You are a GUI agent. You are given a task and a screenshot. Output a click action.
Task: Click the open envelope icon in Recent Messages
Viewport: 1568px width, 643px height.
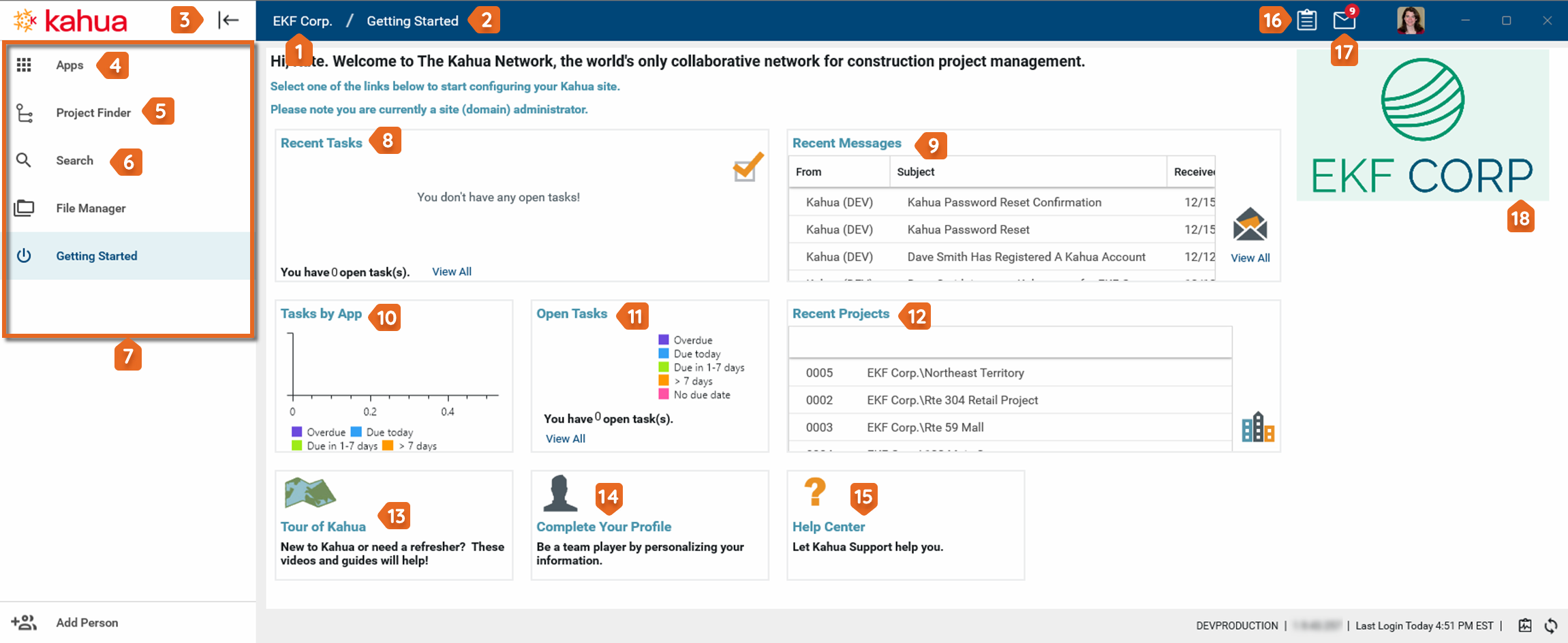tap(1250, 225)
